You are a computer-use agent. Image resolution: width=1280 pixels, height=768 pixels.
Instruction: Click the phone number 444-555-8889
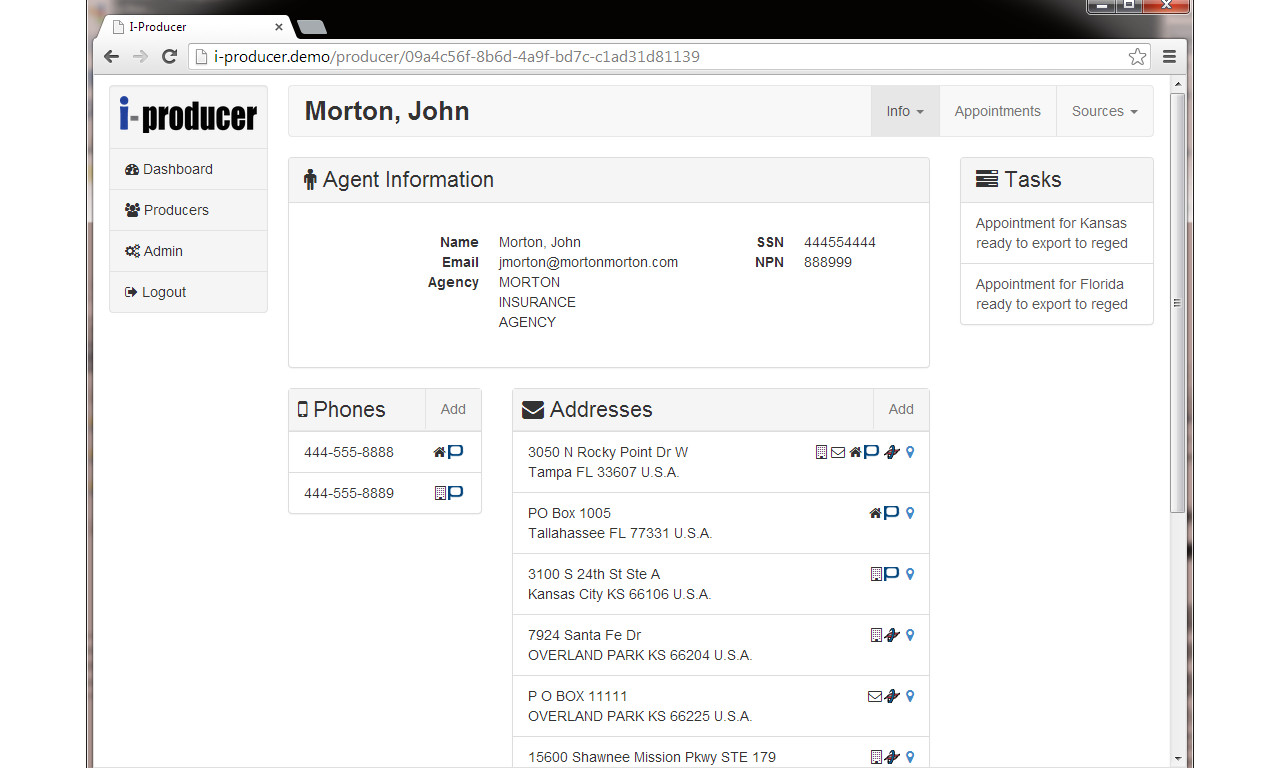tap(349, 493)
